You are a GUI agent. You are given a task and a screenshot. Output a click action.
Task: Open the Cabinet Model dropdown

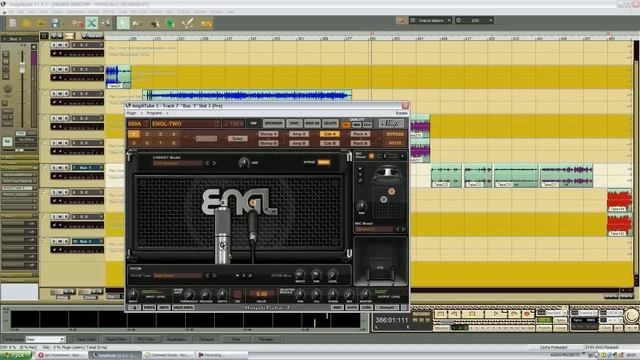pos(178,163)
